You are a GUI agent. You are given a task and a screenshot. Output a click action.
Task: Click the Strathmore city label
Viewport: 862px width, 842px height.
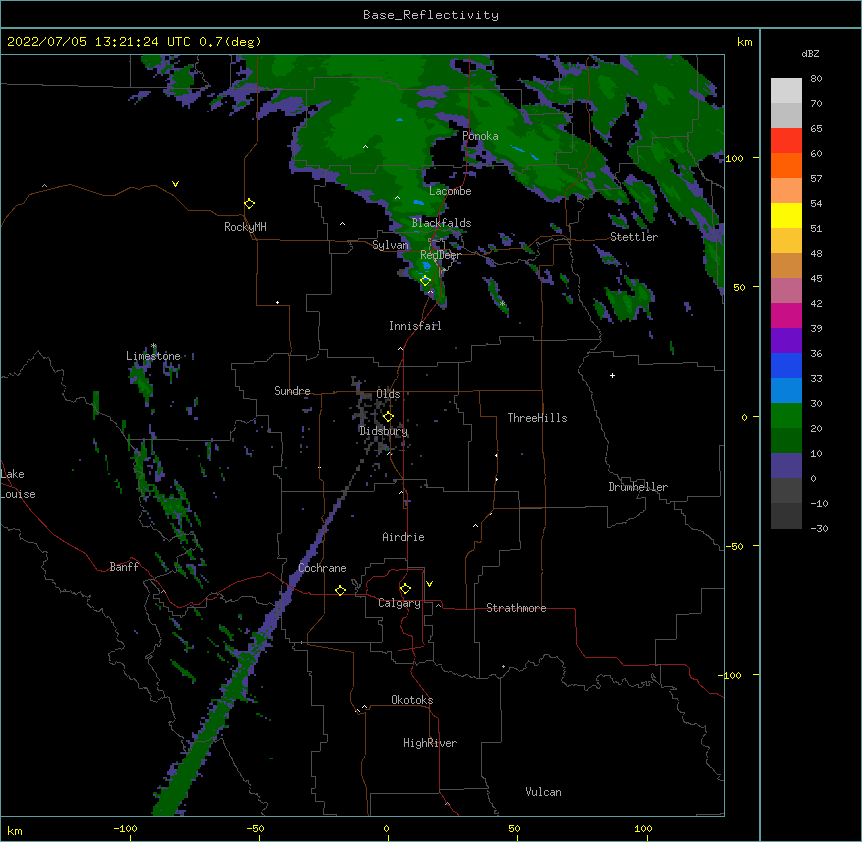516,608
